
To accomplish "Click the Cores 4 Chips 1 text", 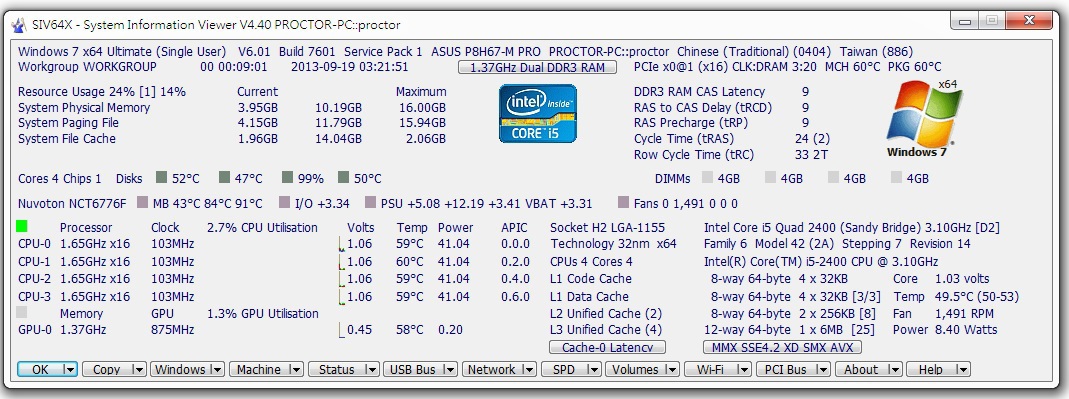I will tap(59, 179).
